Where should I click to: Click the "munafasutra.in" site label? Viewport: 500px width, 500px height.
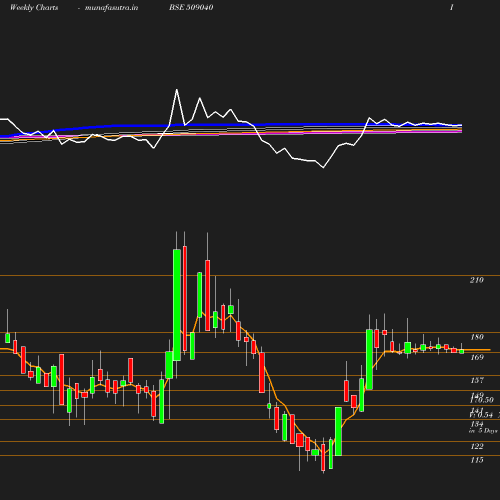point(111,8)
